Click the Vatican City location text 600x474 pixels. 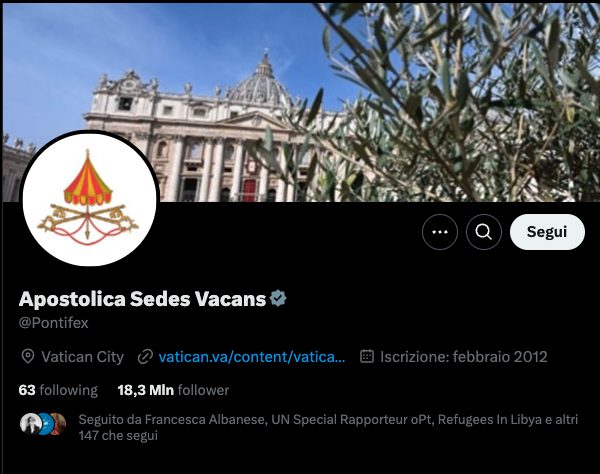[x=82, y=357]
